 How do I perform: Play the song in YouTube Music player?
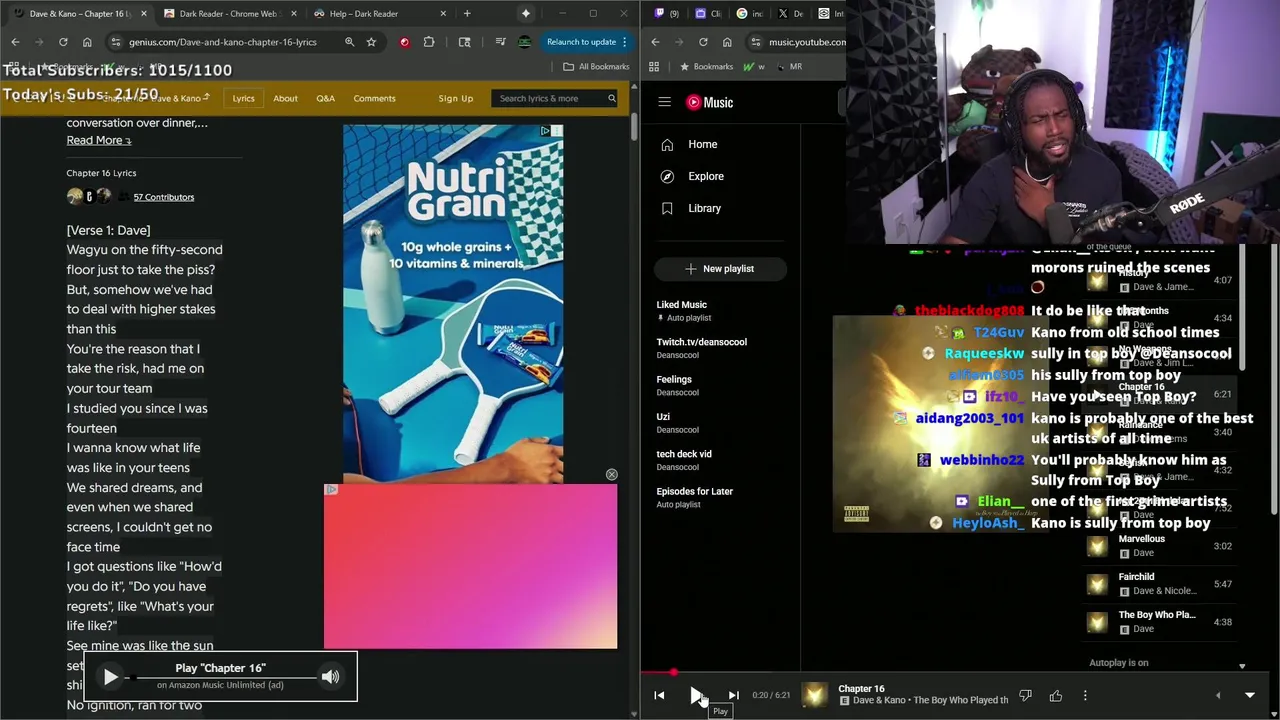click(x=696, y=695)
